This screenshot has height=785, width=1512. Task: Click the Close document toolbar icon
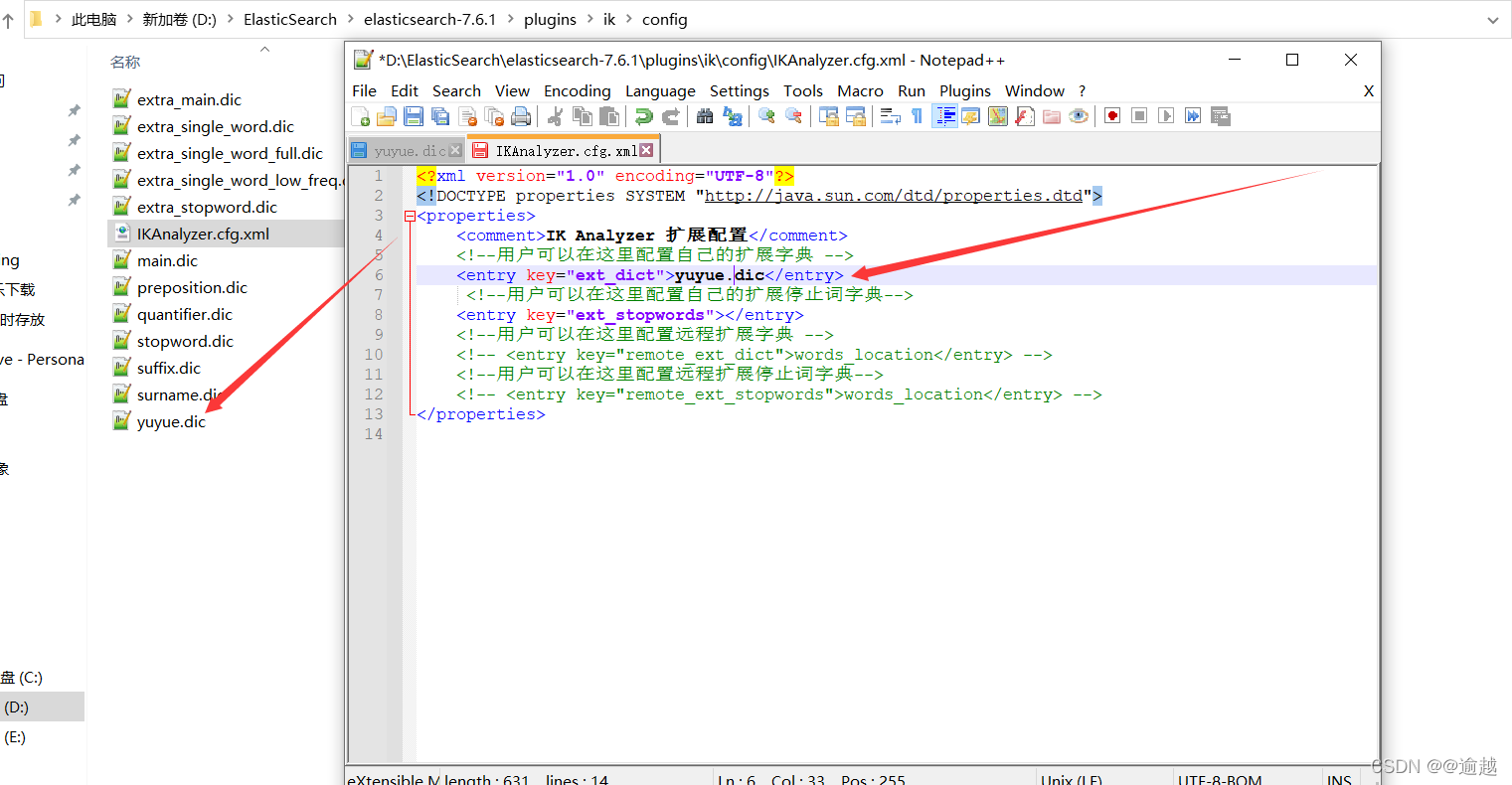(x=467, y=116)
